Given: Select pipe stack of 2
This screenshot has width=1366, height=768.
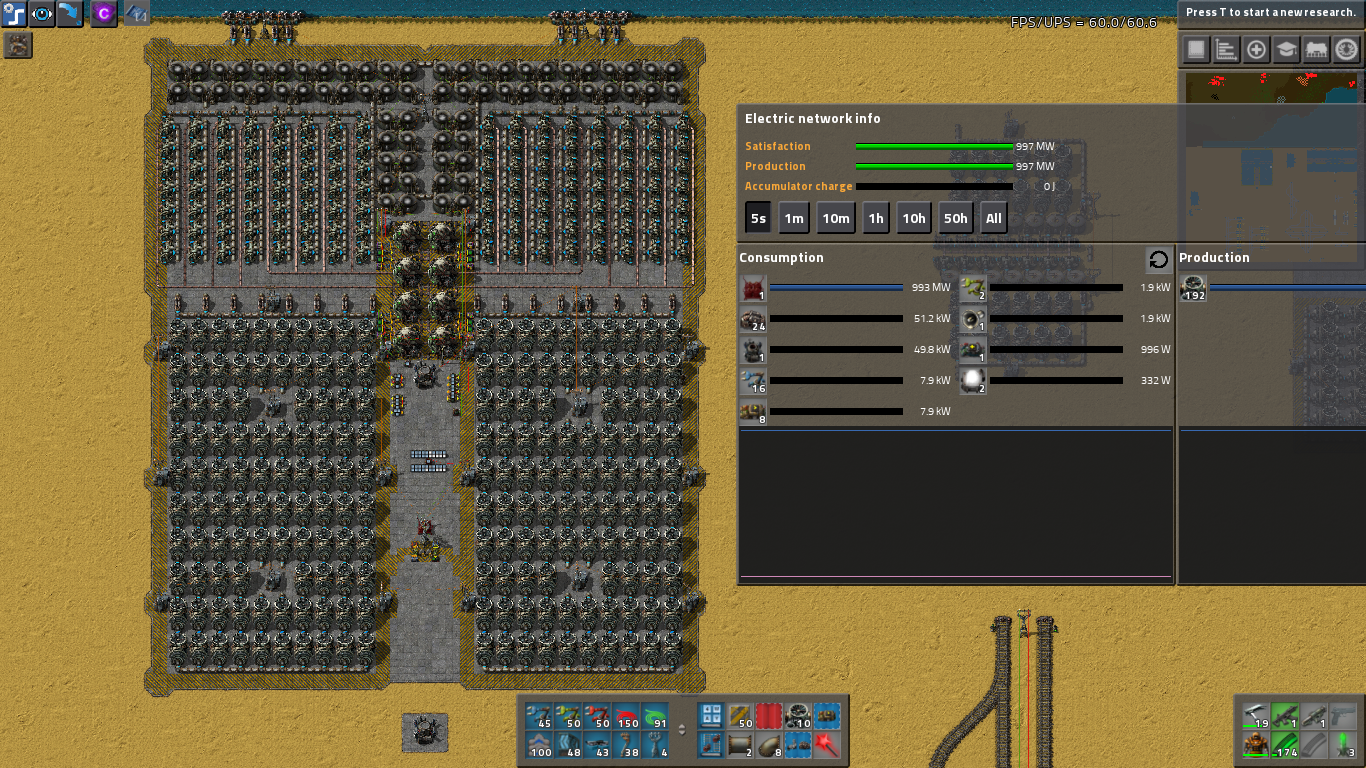Looking at the screenshot, I should click(x=740, y=745).
